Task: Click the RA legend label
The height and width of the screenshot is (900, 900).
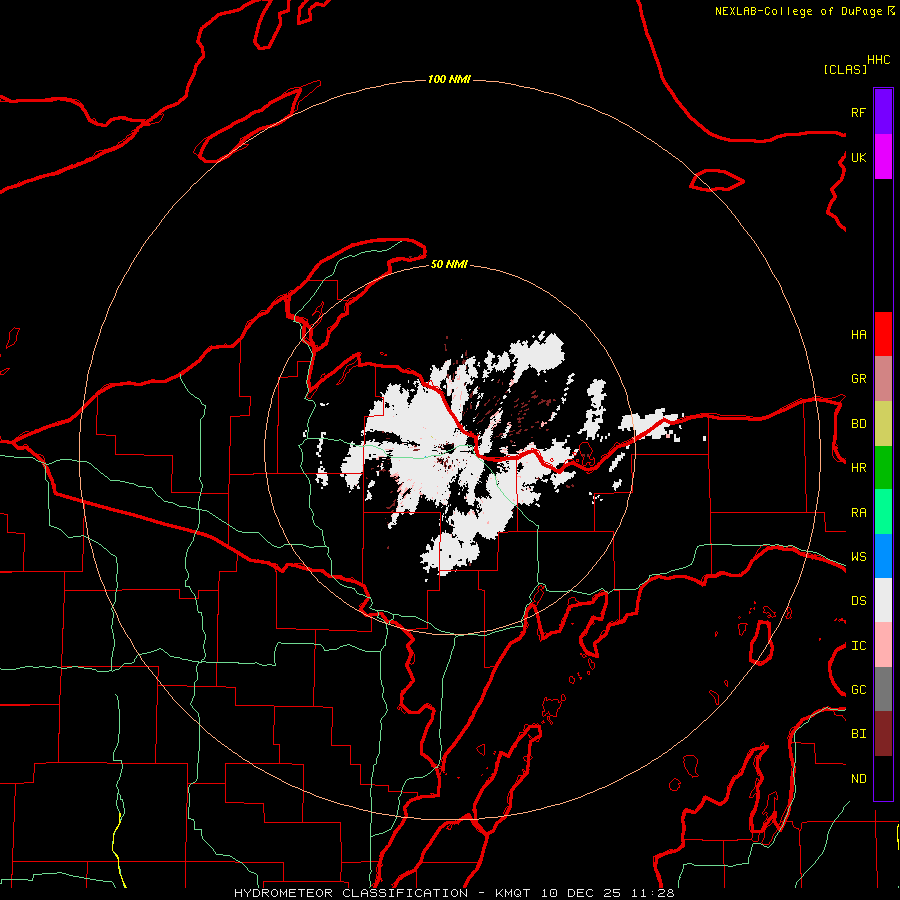Action: [859, 513]
